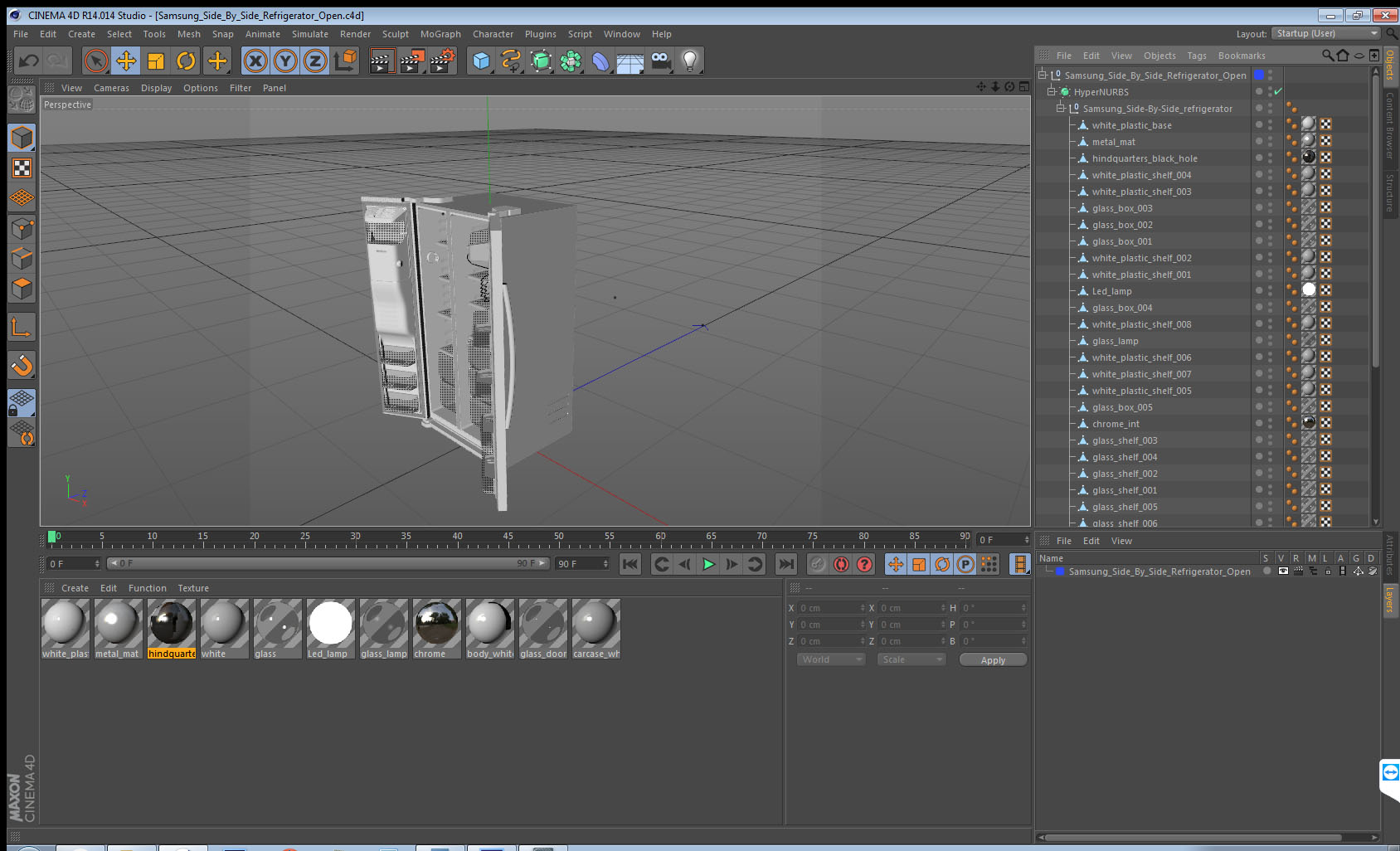Select the Live Selection tool
Screen dimensions: 1400x851
point(96,61)
